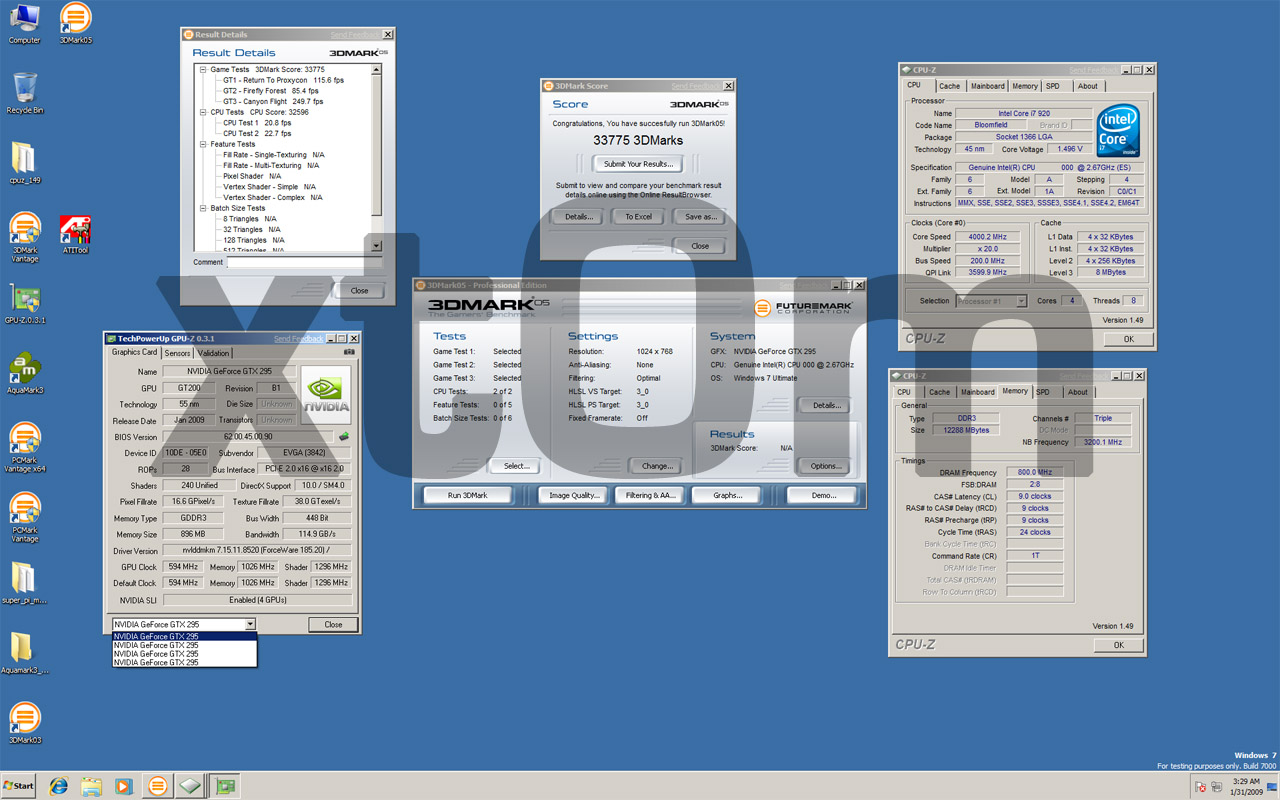Viewport: 1280px width, 800px height.
Task: Switch to the GPU-Z Sensors tab
Action: coord(177,353)
